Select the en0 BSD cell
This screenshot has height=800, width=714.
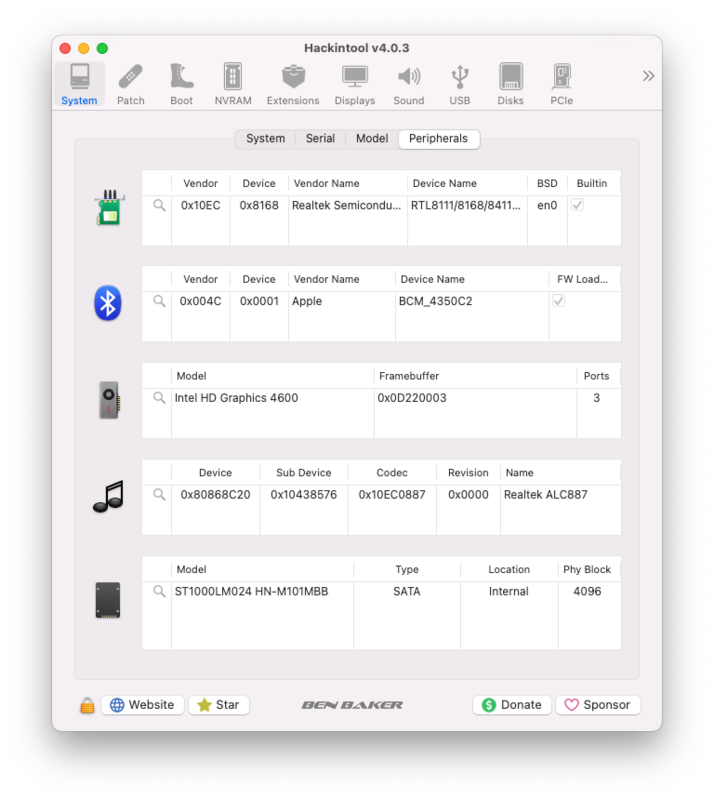click(x=547, y=205)
